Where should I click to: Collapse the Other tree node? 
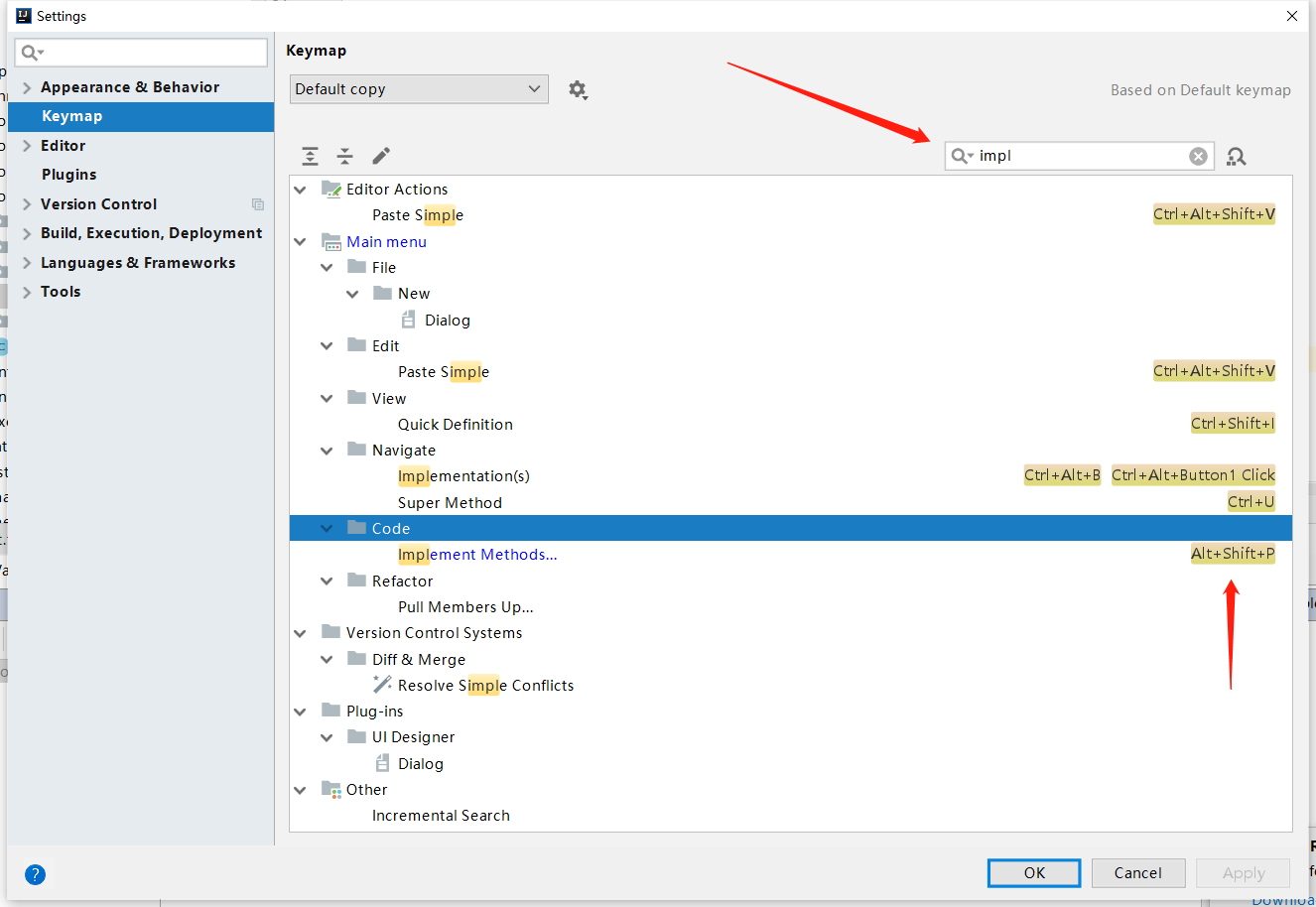pos(301,790)
